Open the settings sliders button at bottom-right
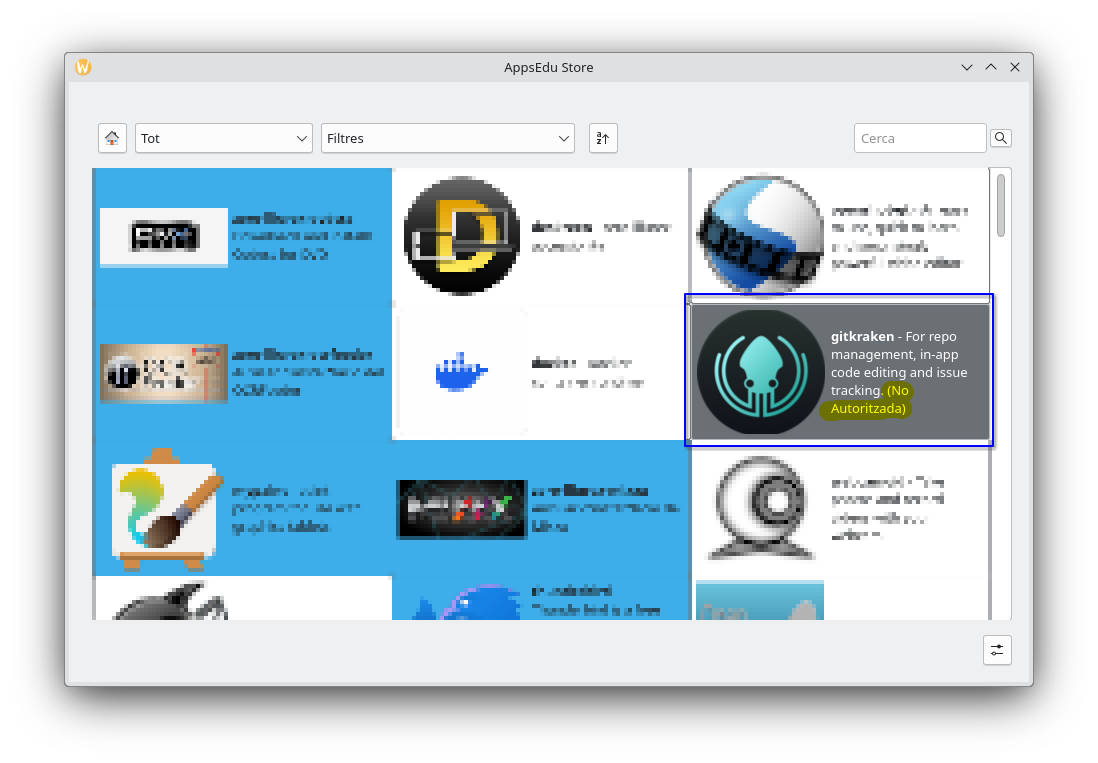Viewport: 1098px width, 763px height. coord(997,650)
